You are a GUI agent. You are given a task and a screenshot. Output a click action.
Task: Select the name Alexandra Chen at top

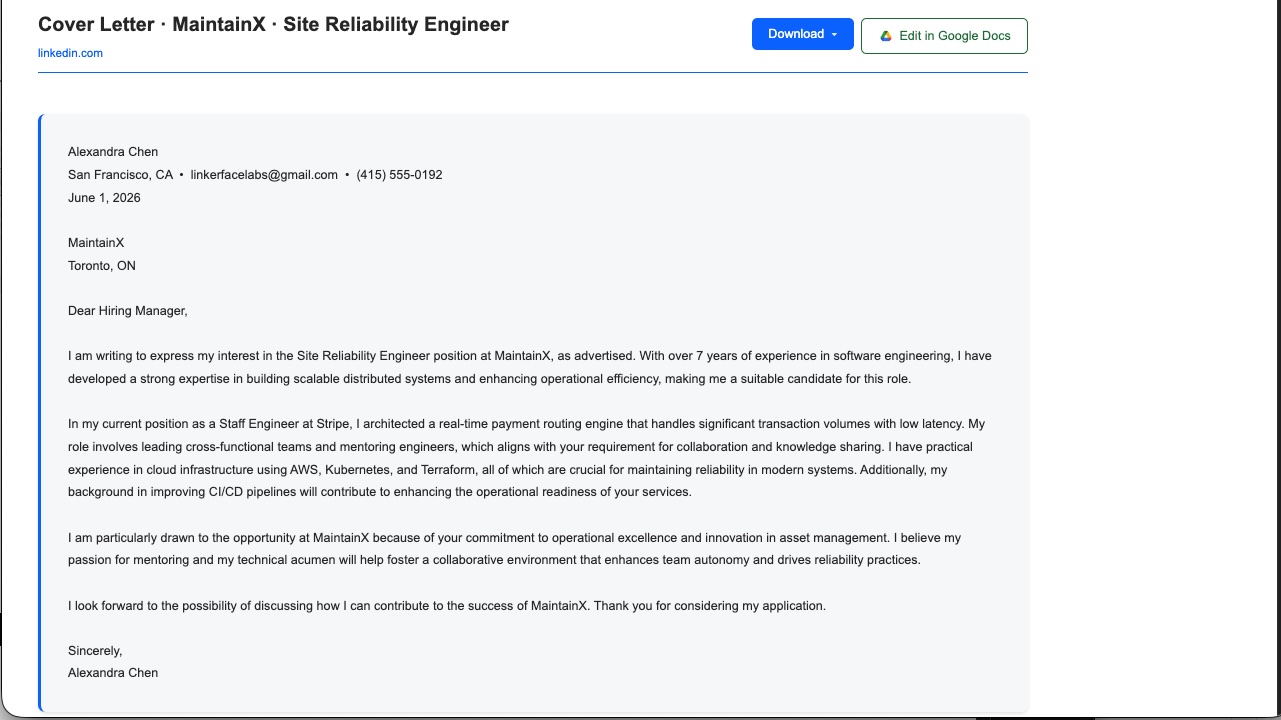113,152
